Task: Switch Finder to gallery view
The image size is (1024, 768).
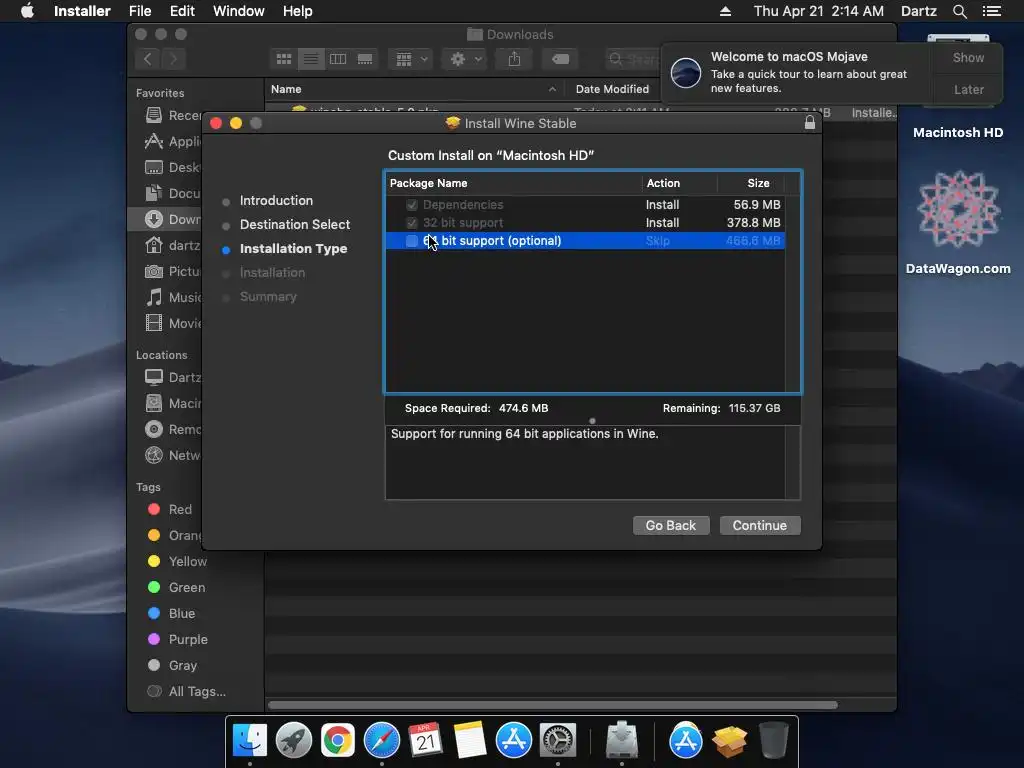Action: tap(365, 59)
